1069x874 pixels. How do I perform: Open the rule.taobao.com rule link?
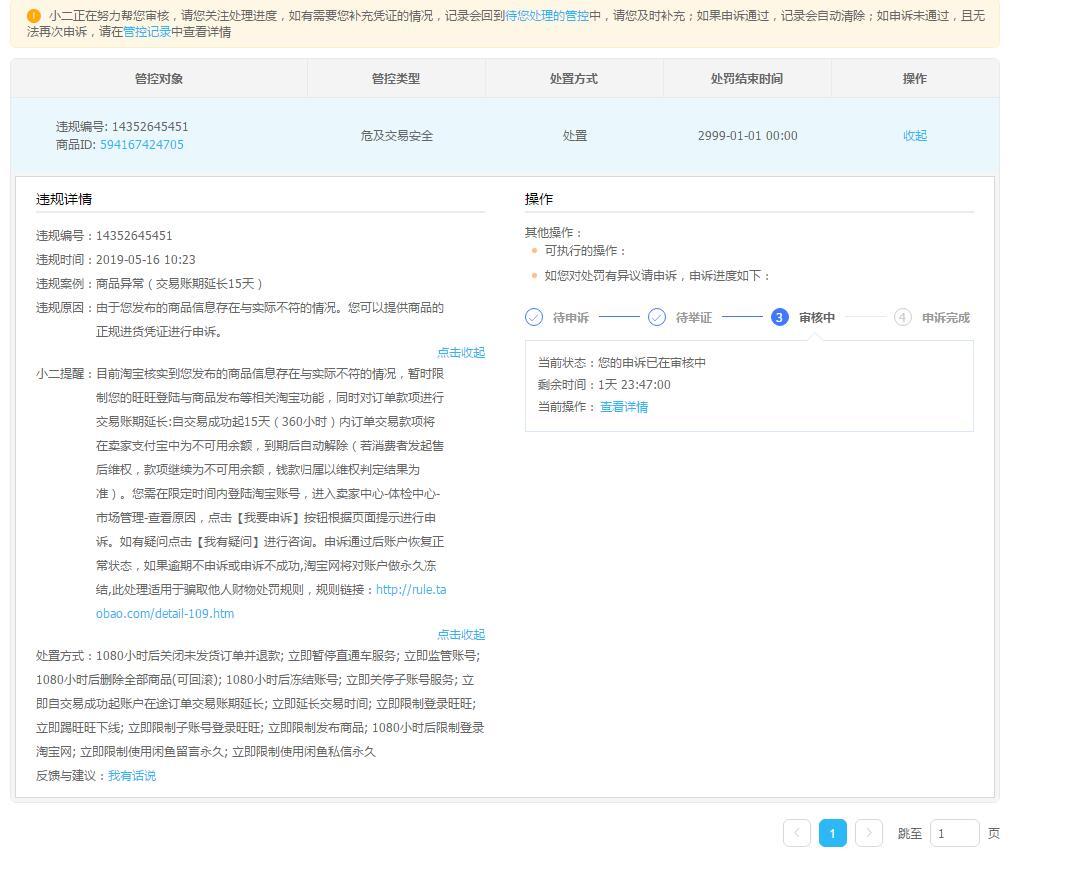tap(271, 601)
